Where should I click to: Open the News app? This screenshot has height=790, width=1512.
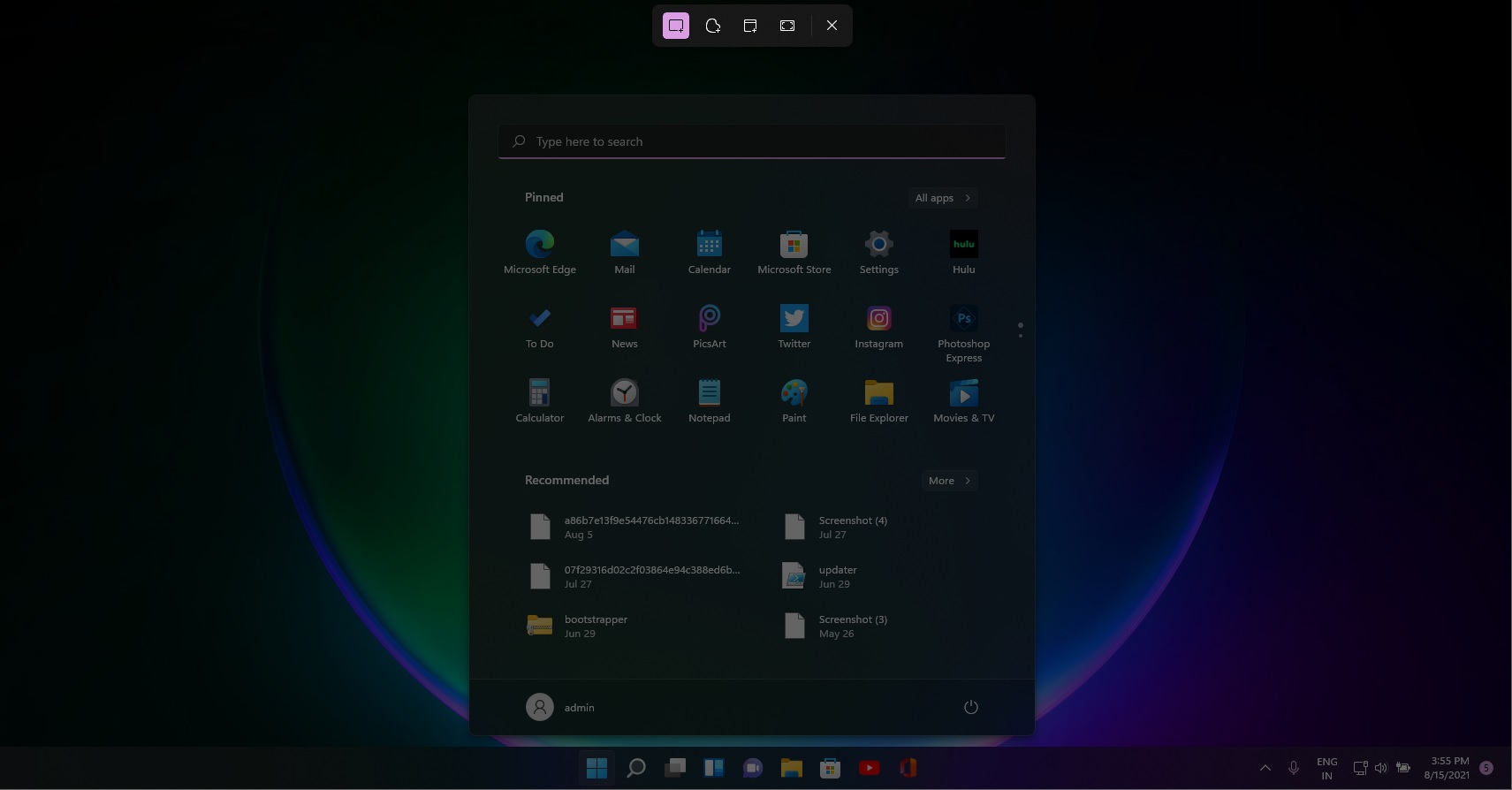(x=625, y=327)
